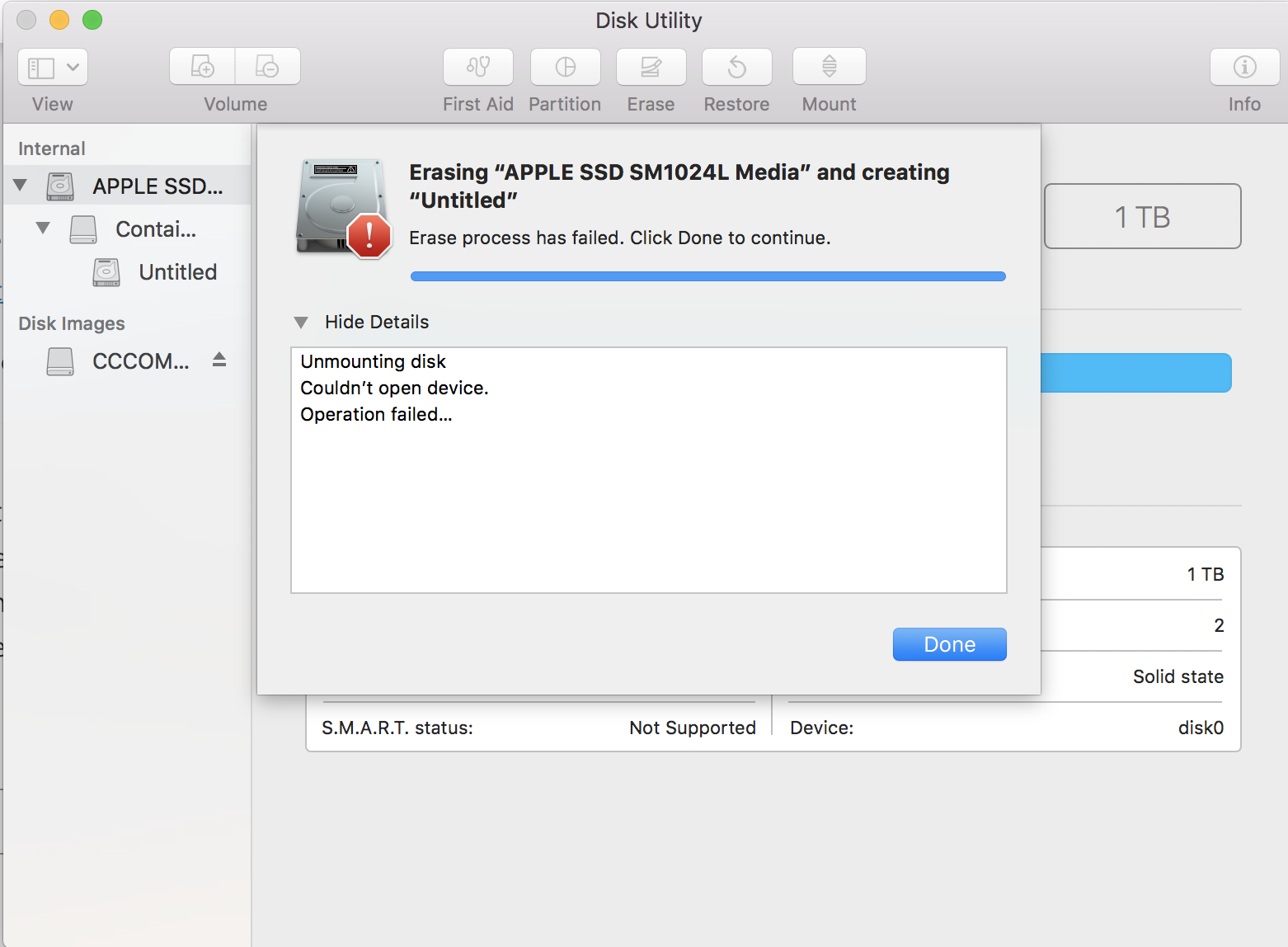1288x947 pixels.
Task: Select CCCOM... disk image name
Action: [141, 361]
